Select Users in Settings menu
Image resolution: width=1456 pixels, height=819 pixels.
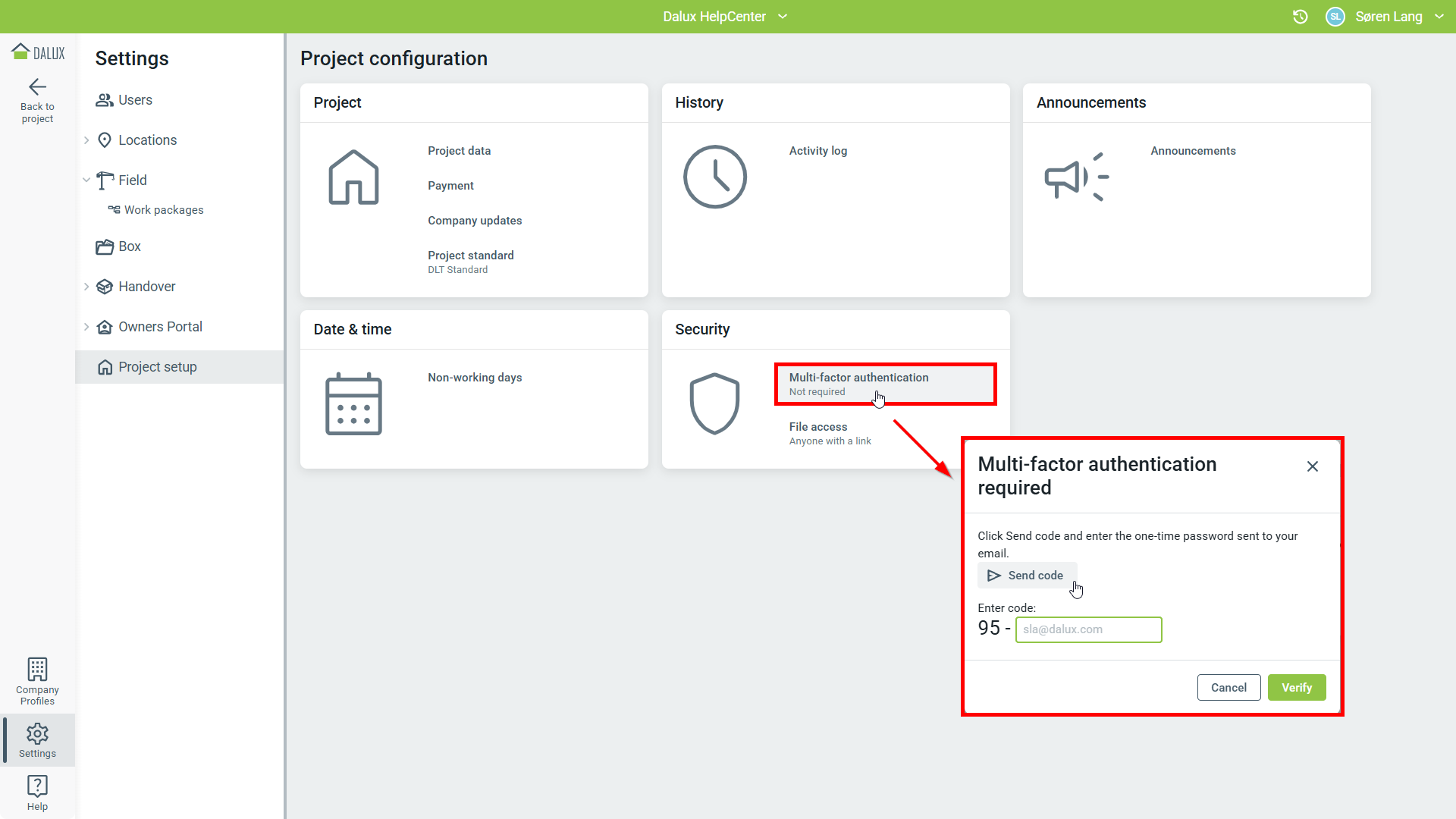135,100
